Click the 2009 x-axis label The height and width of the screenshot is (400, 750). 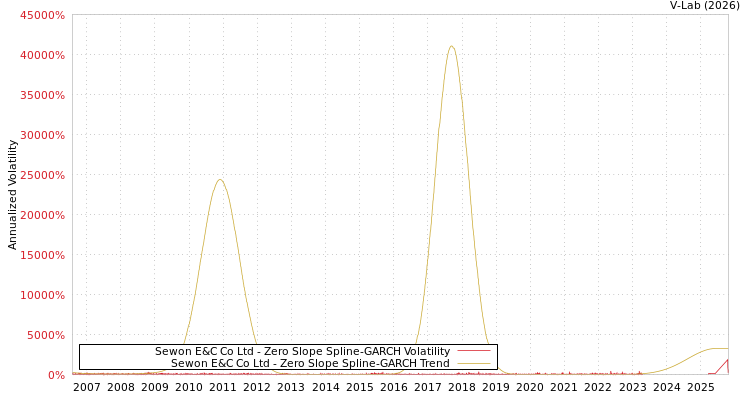[x=154, y=387]
